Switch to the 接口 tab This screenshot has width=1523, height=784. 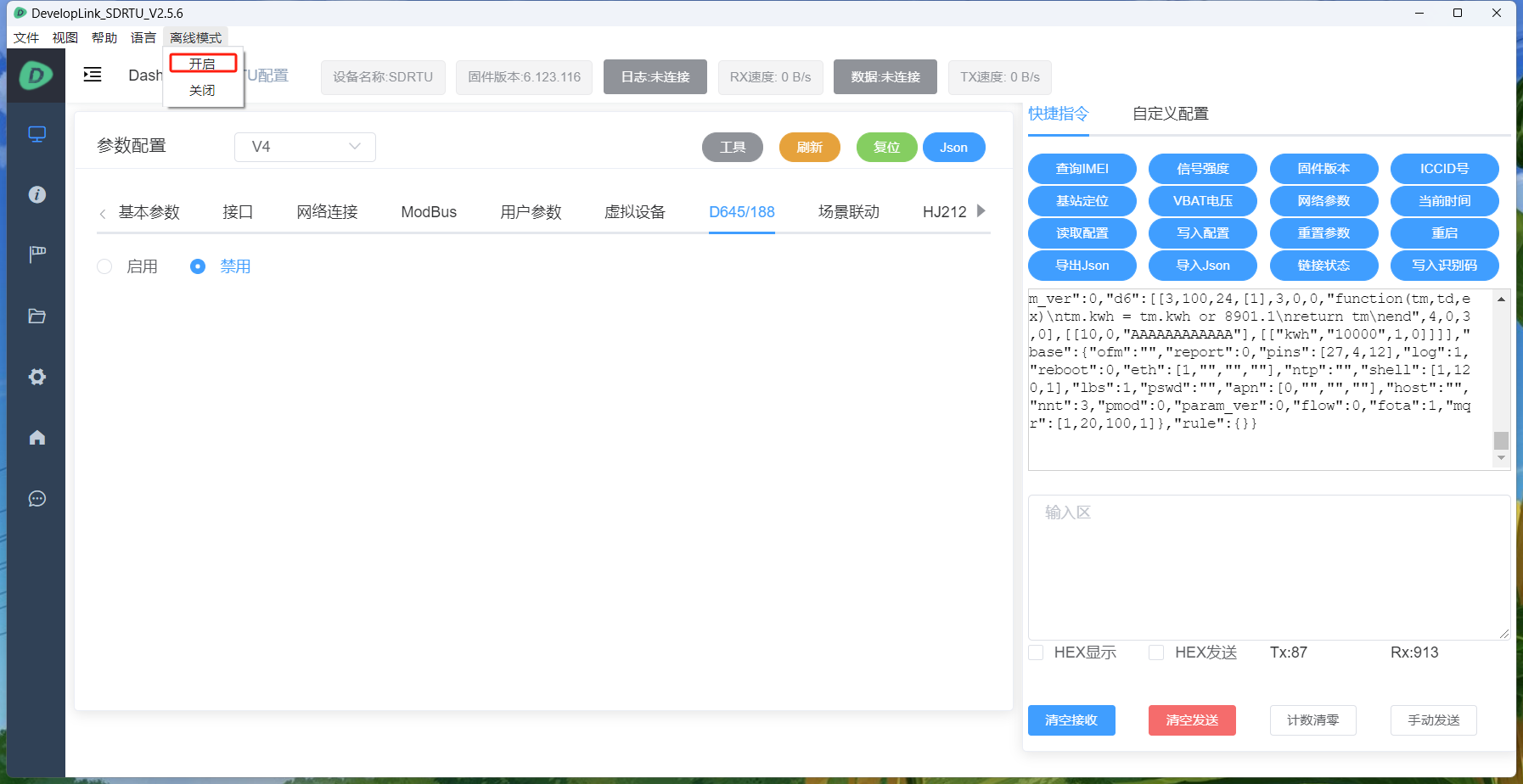[x=238, y=212]
